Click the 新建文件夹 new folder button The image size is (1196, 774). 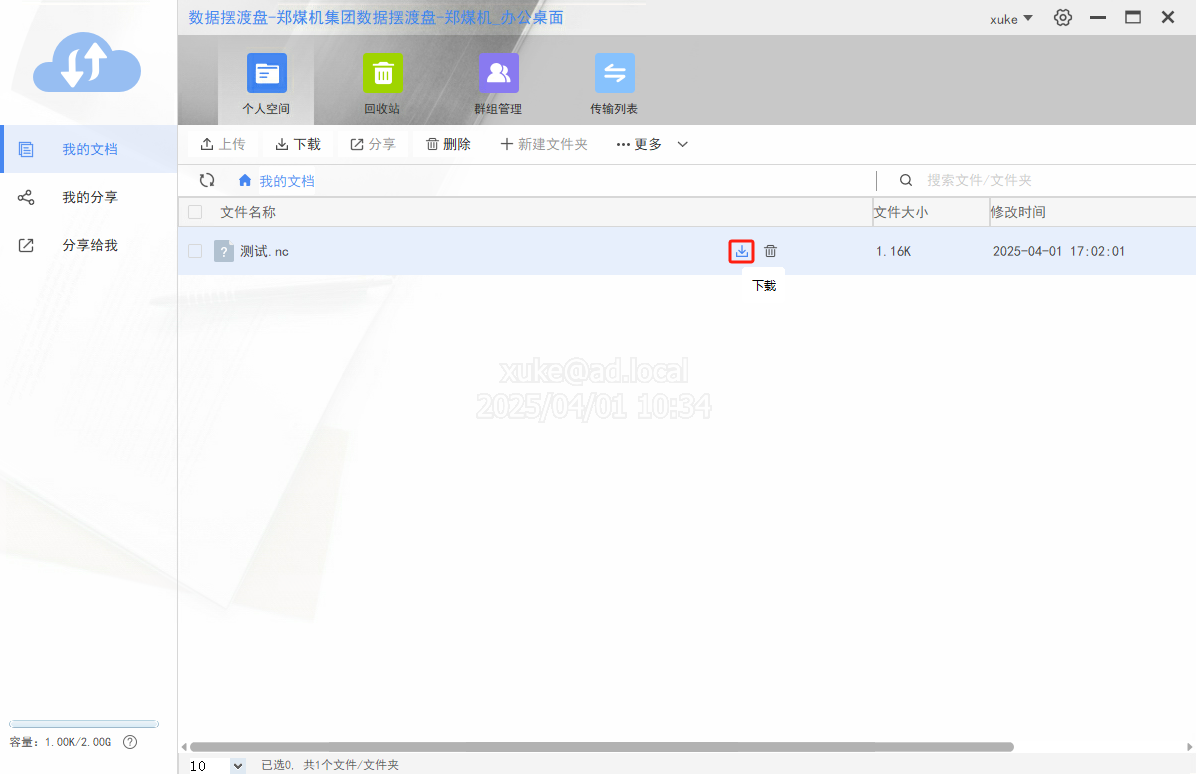click(544, 144)
